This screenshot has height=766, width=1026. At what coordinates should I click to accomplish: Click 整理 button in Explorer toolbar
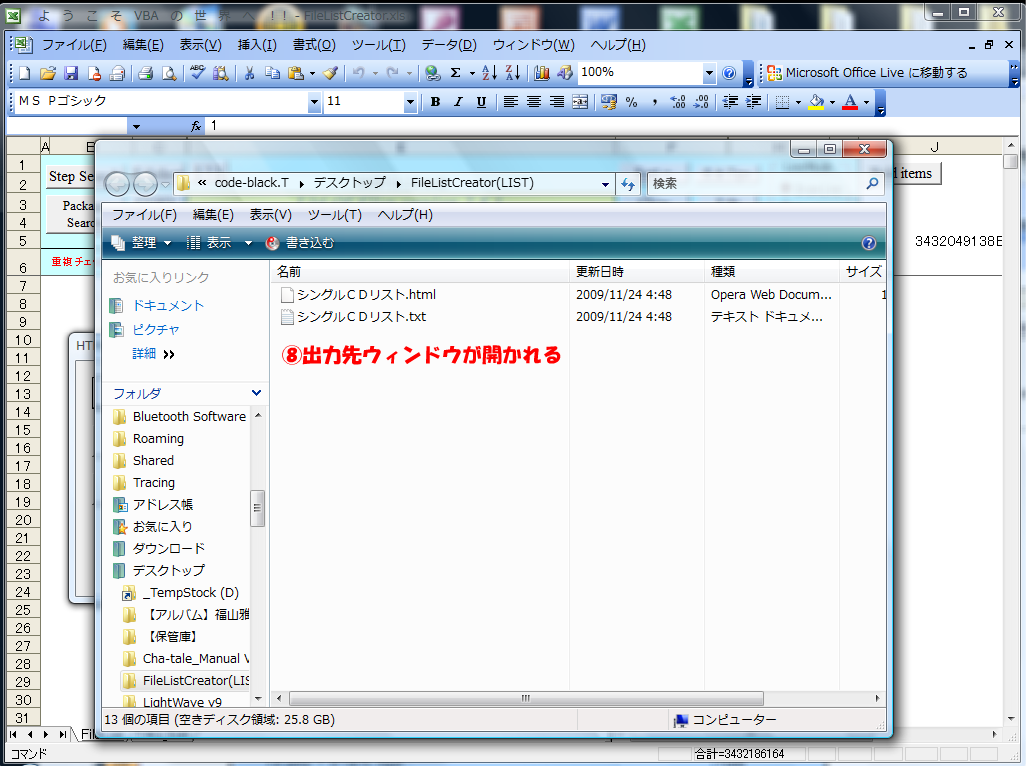point(141,243)
